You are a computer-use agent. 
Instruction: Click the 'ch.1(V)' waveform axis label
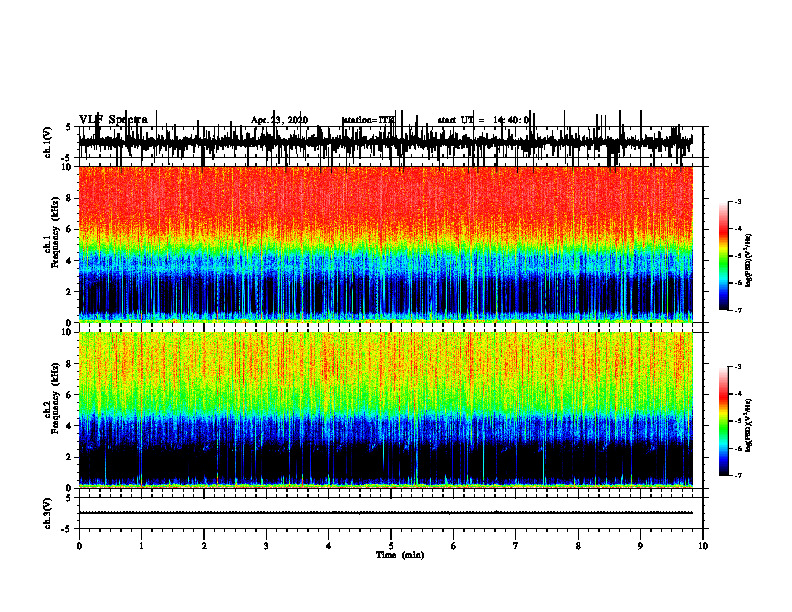coord(48,142)
